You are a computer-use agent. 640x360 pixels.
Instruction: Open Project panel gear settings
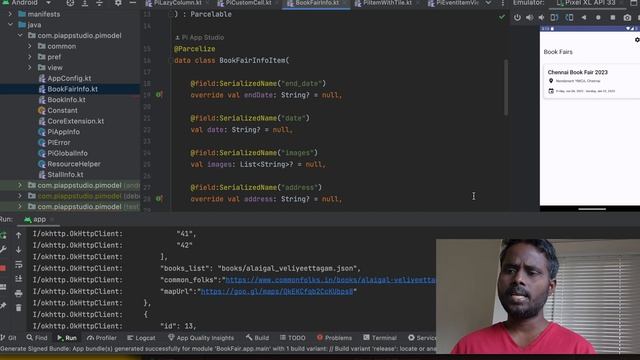tap(118, 3)
